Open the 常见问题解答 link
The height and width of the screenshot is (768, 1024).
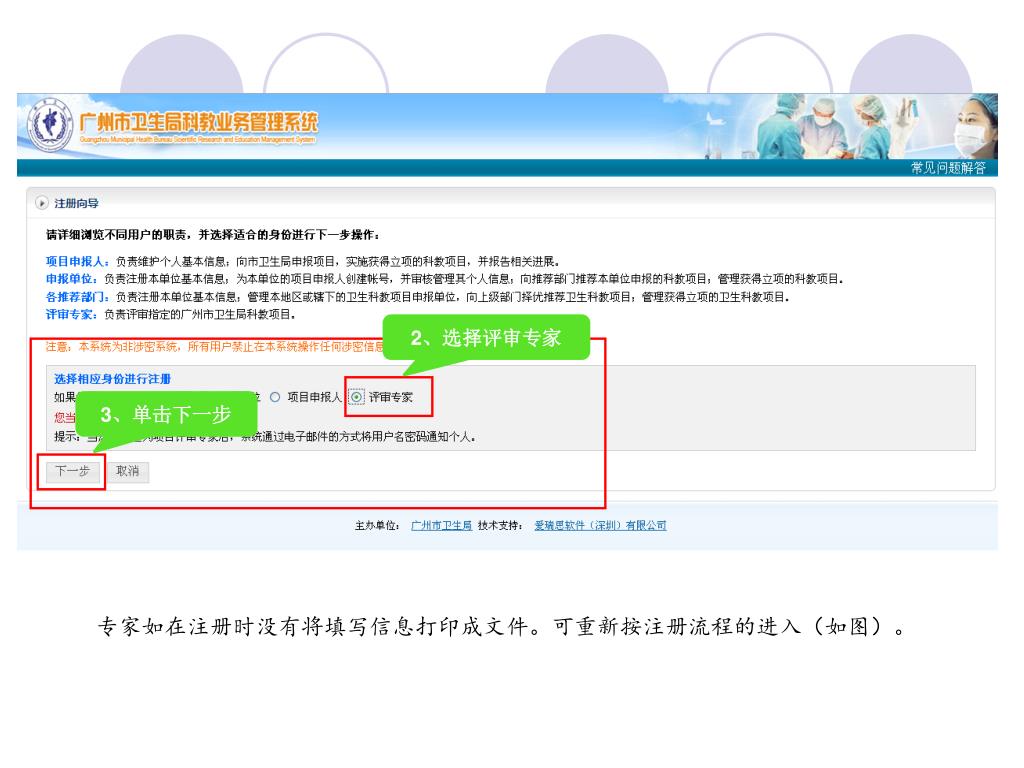pyautogui.click(x=948, y=168)
